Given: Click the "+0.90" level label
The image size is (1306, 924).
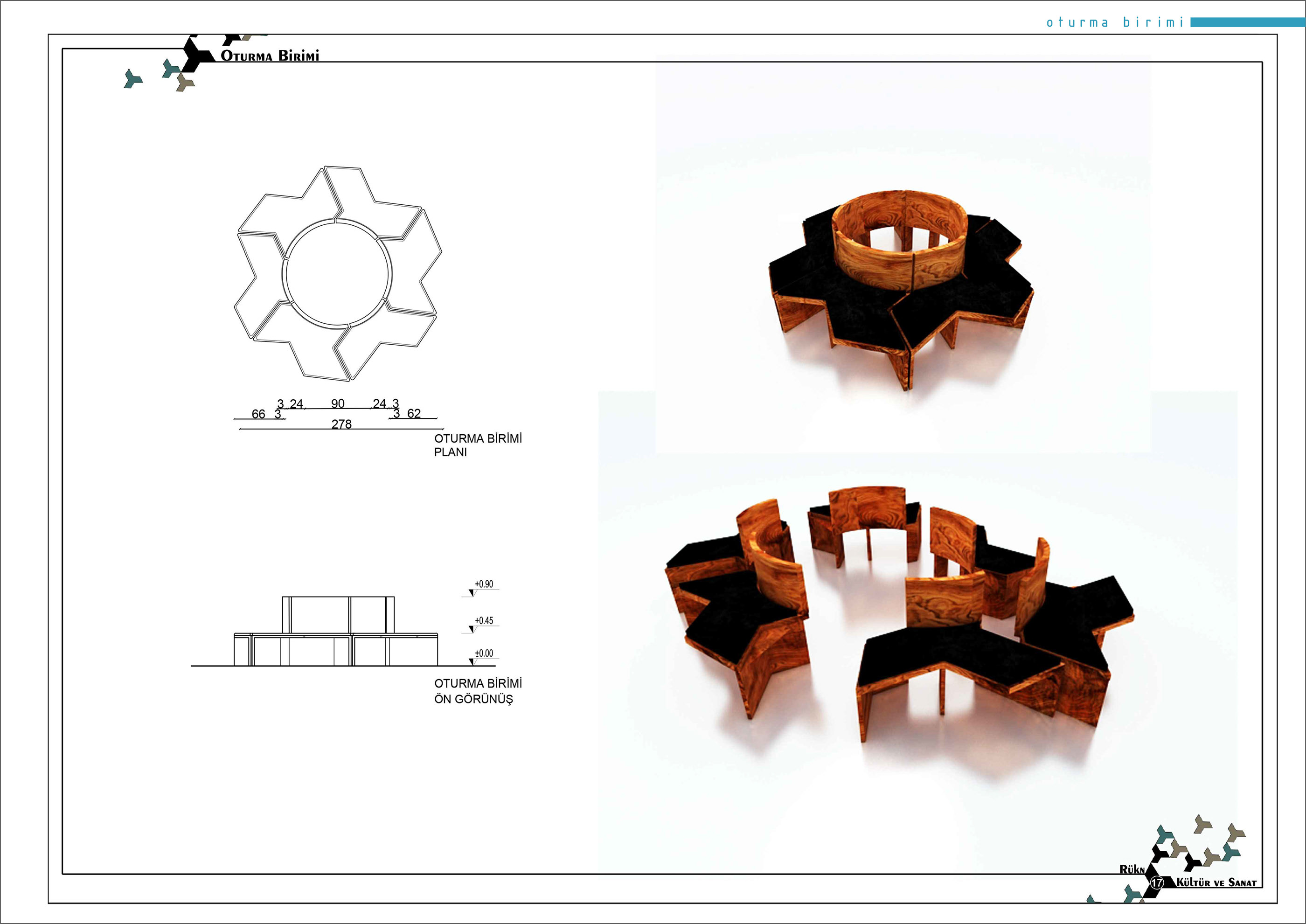Looking at the screenshot, I should [484, 584].
